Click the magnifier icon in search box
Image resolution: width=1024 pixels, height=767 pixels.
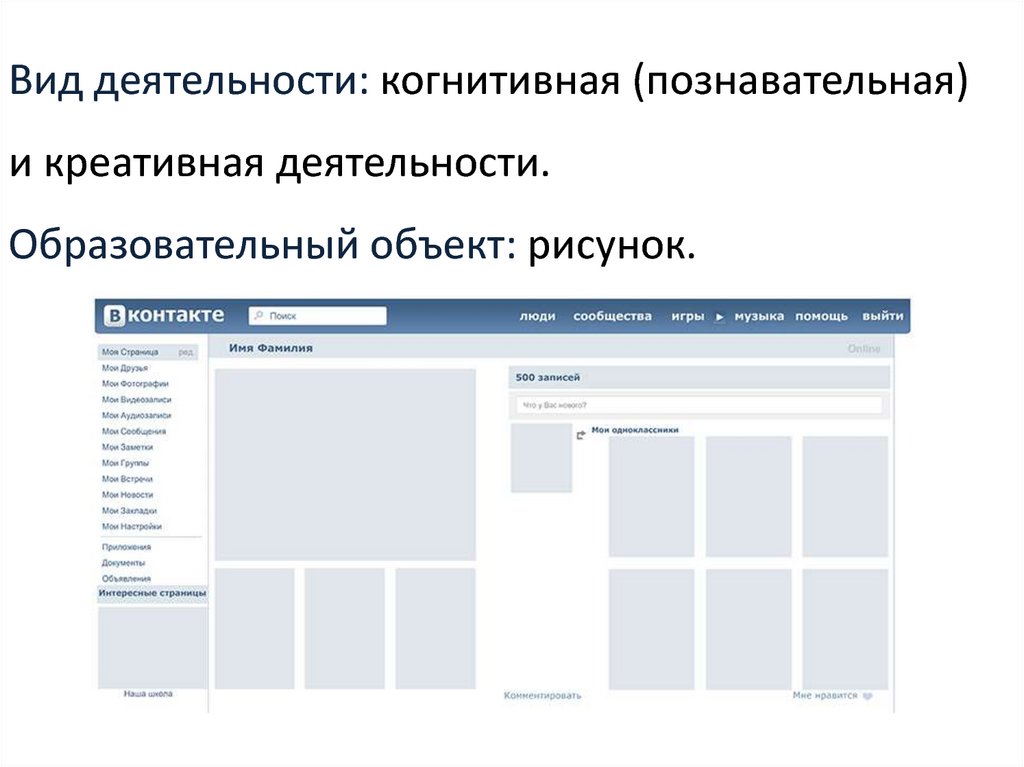pos(259,316)
